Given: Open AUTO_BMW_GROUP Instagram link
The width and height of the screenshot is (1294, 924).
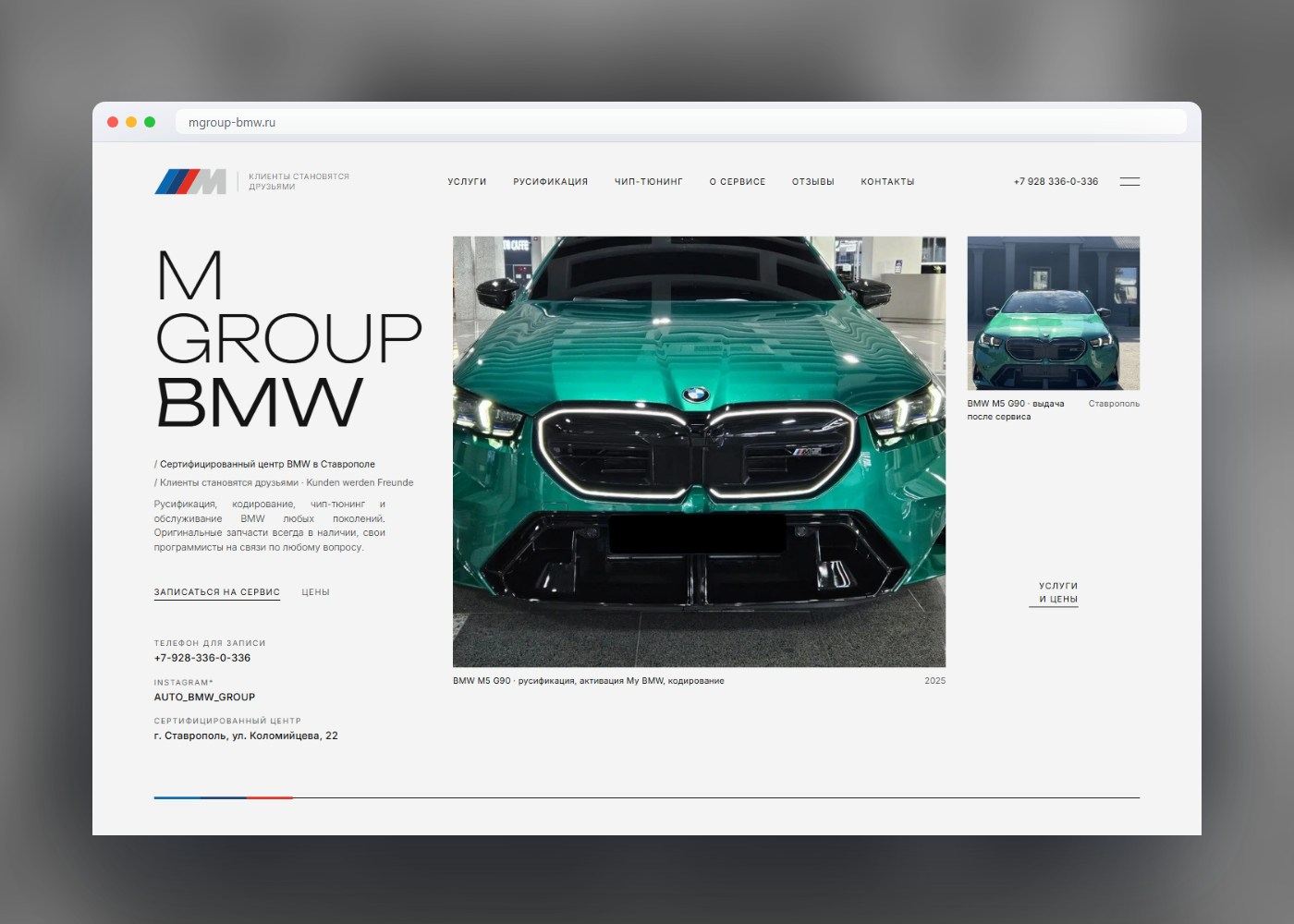Looking at the screenshot, I should click(x=204, y=697).
